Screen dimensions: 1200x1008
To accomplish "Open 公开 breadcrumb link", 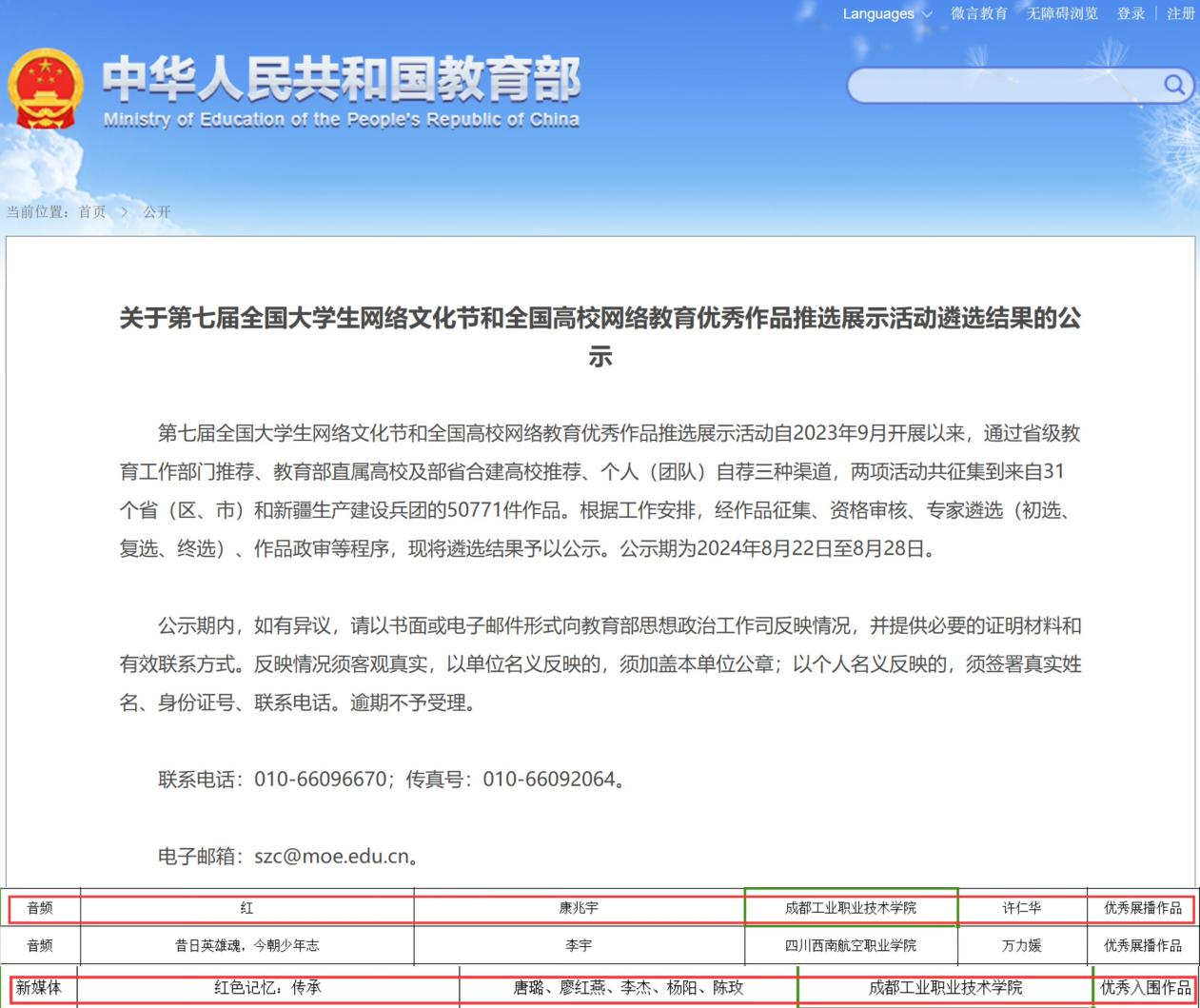I will (x=157, y=211).
